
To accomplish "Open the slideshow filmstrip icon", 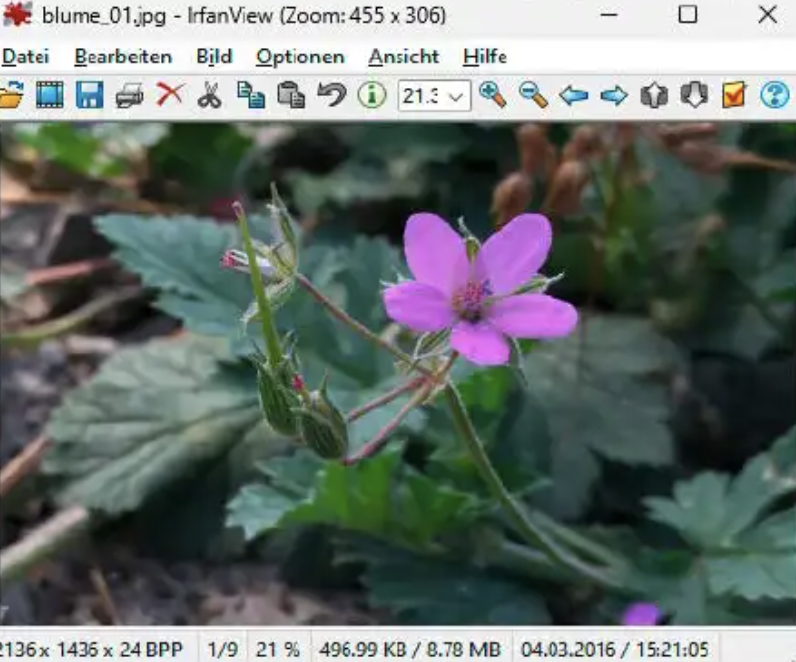I will click(x=50, y=96).
